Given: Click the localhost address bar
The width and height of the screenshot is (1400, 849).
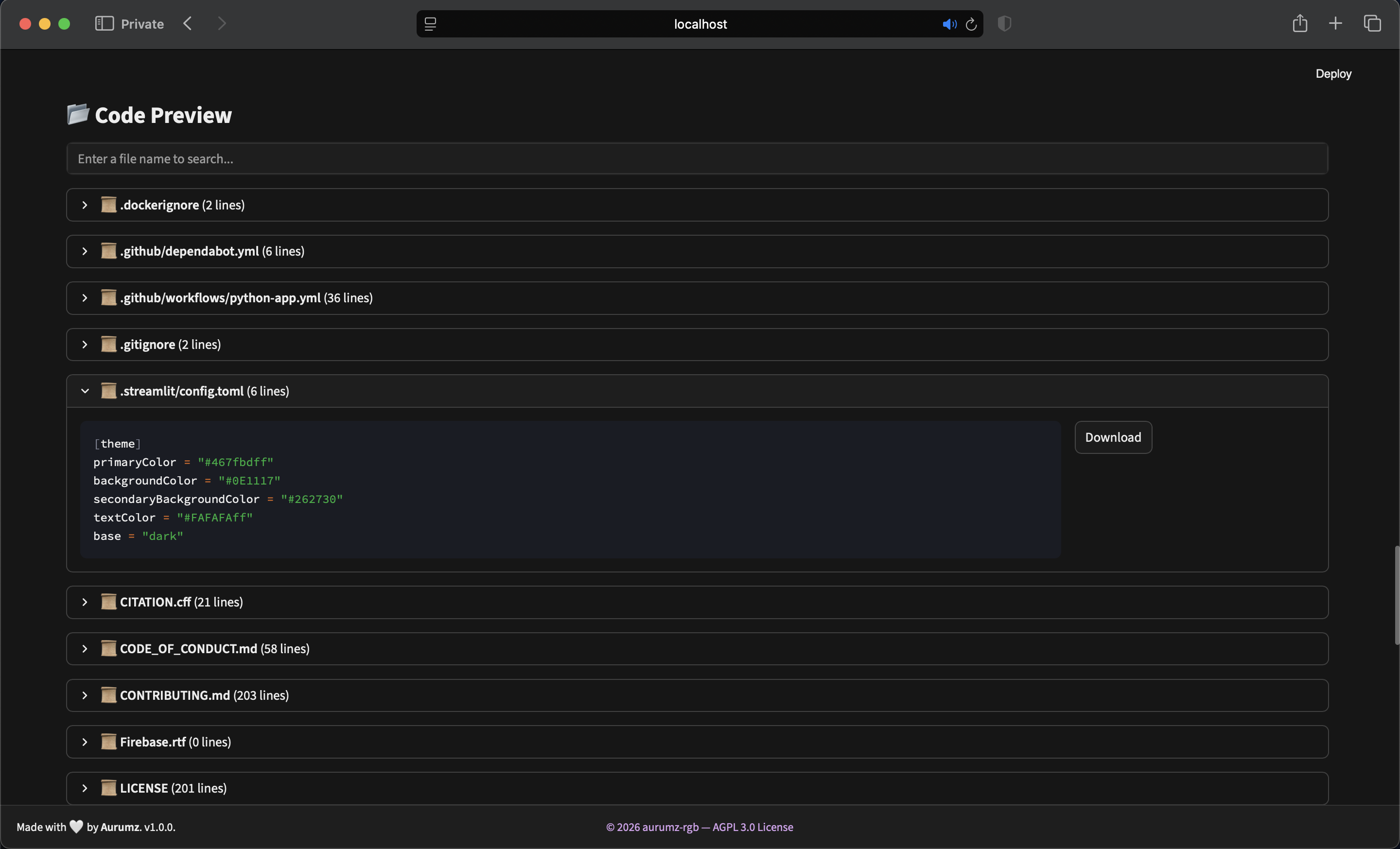Looking at the screenshot, I should coord(700,24).
